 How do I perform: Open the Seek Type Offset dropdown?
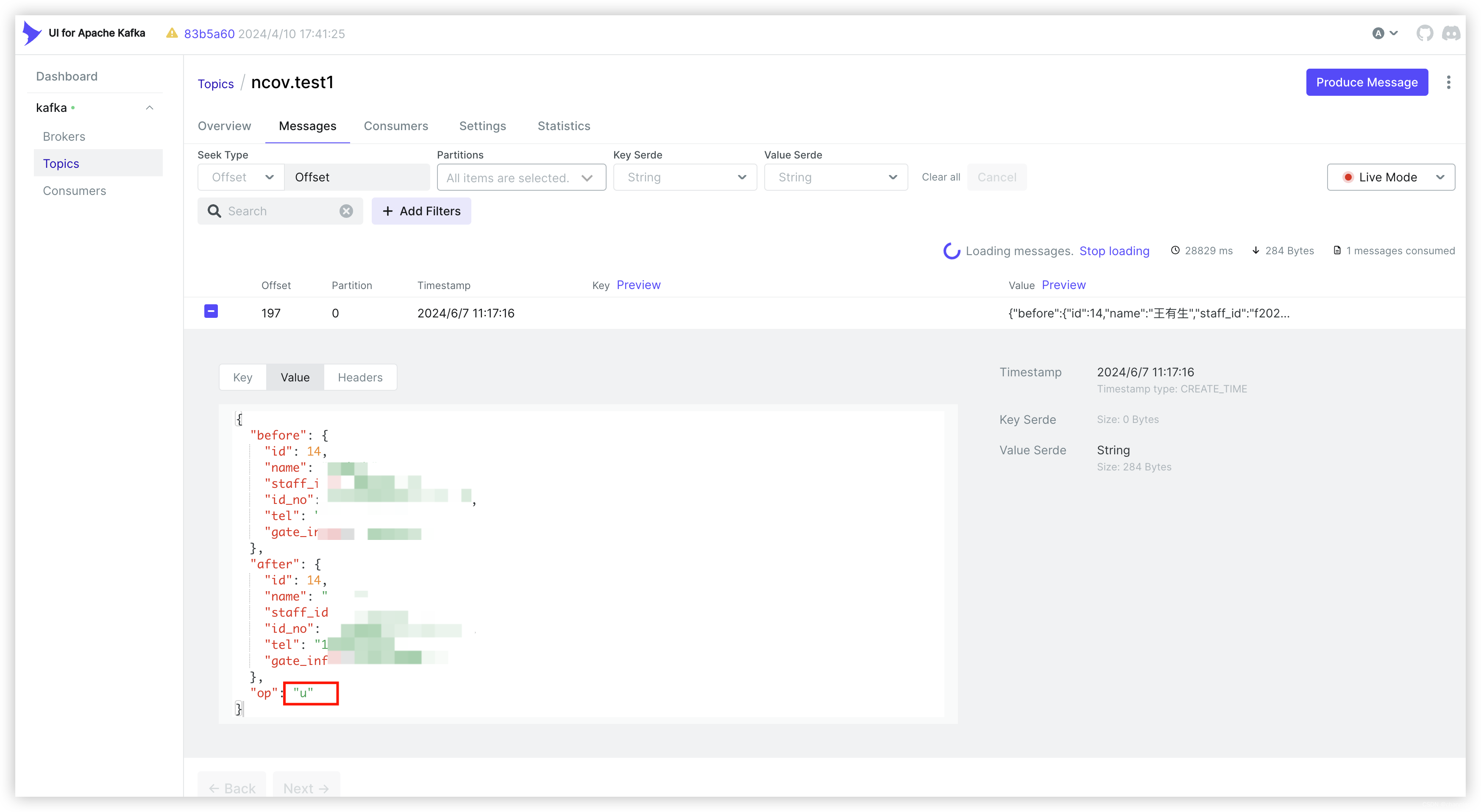click(x=242, y=177)
